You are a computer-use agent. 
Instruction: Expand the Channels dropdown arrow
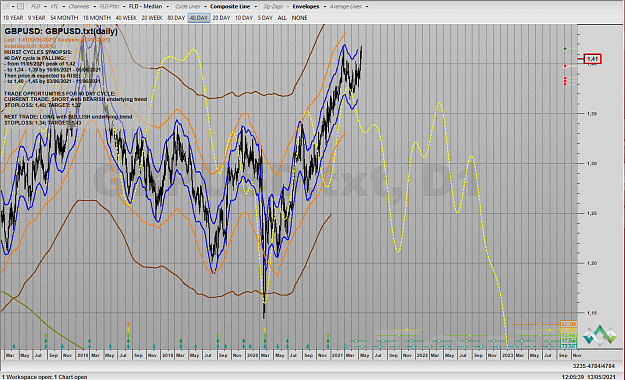coord(94,6)
